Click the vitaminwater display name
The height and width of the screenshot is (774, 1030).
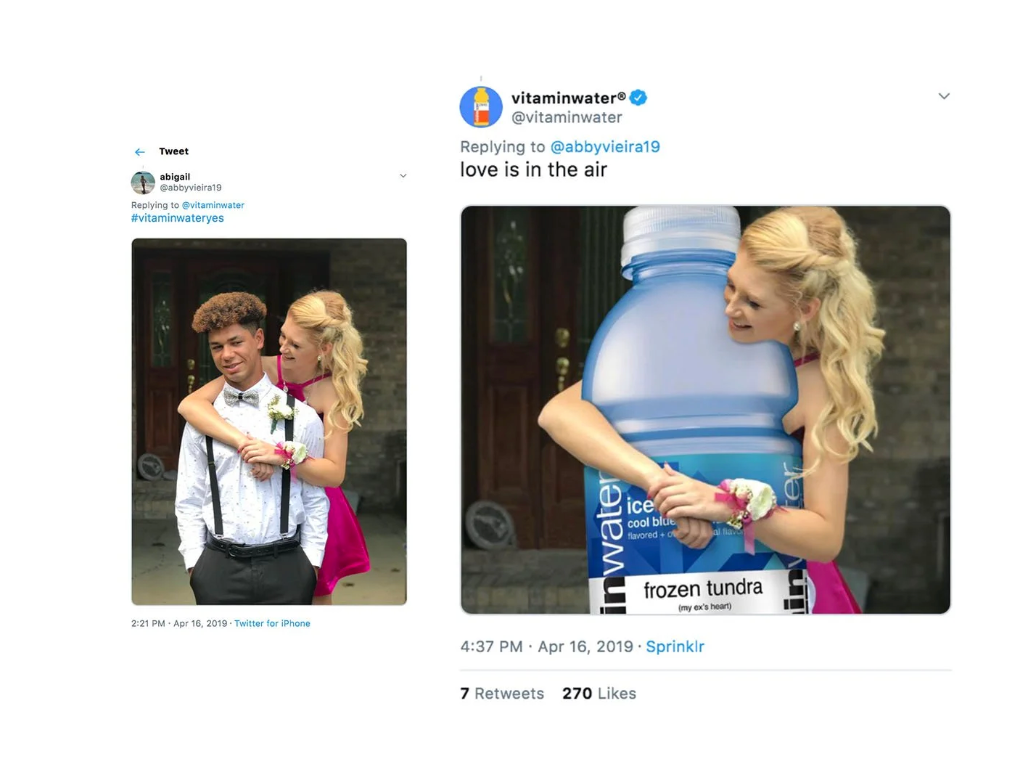point(568,98)
